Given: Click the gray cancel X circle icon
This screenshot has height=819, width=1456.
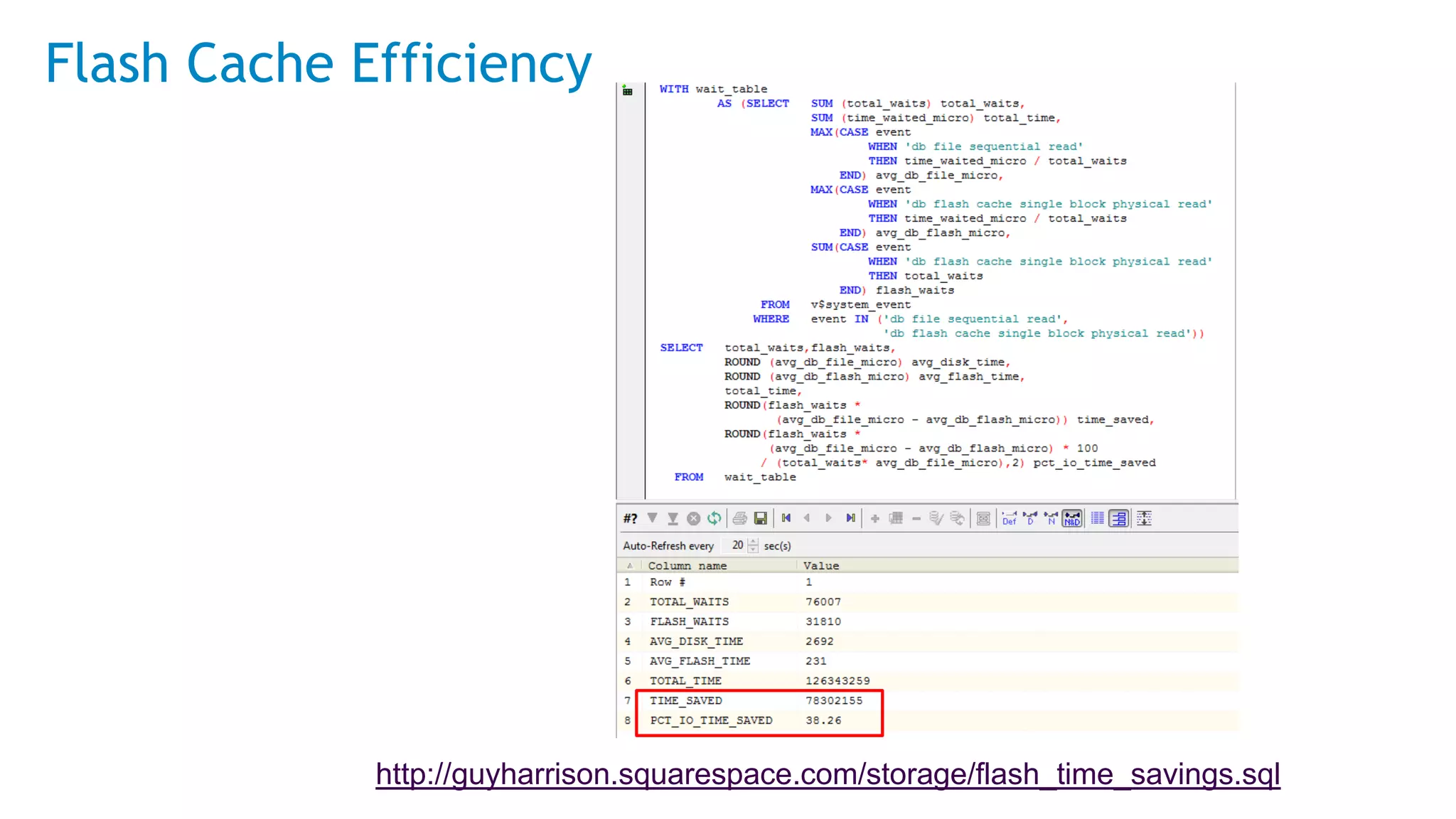Looking at the screenshot, I should [694, 518].
